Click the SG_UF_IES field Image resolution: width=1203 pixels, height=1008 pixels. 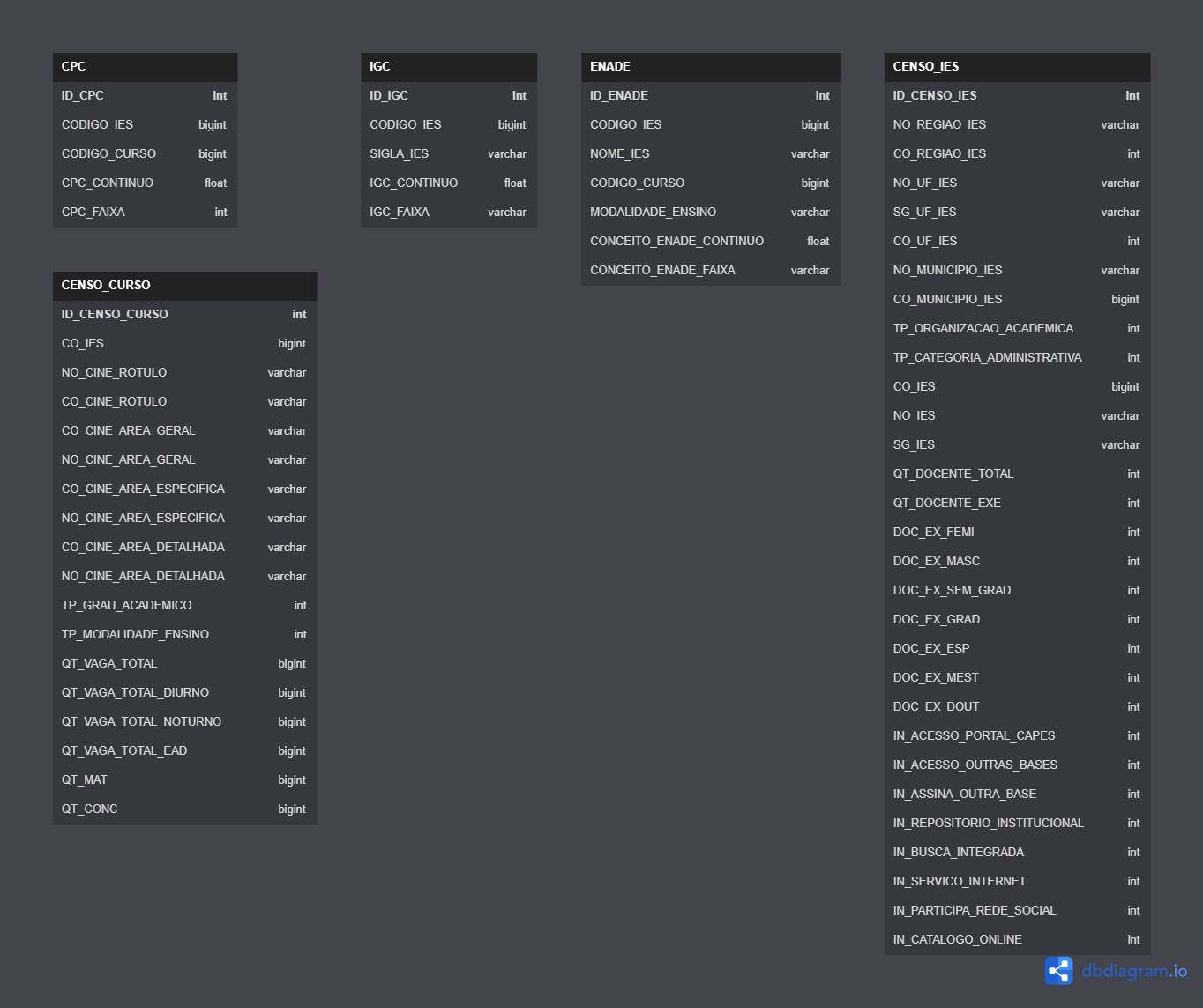[x=1018, y=213]
